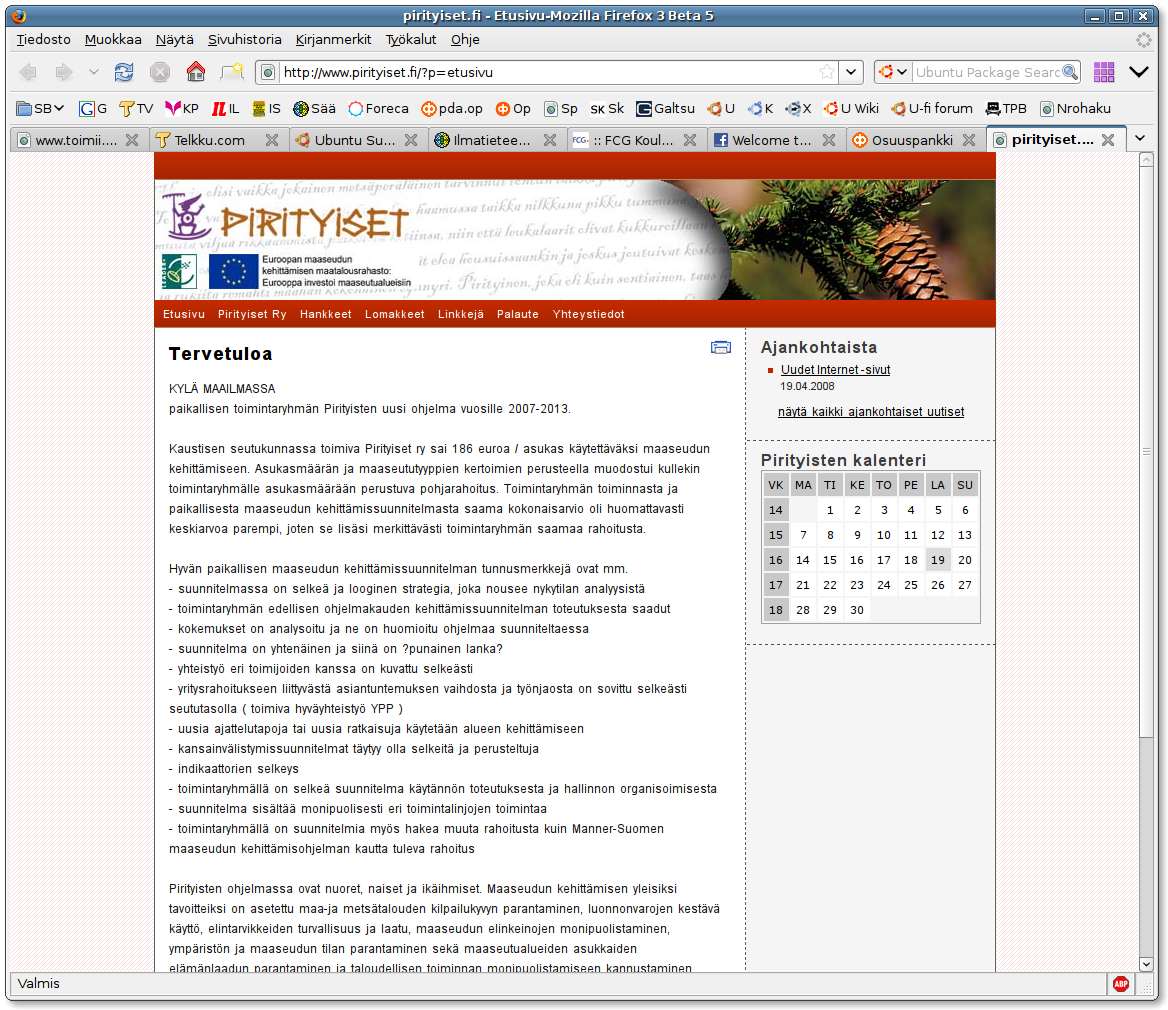1168x1010 pixels.
Task: Open the IL bookmark
Action: coord(226,109)
